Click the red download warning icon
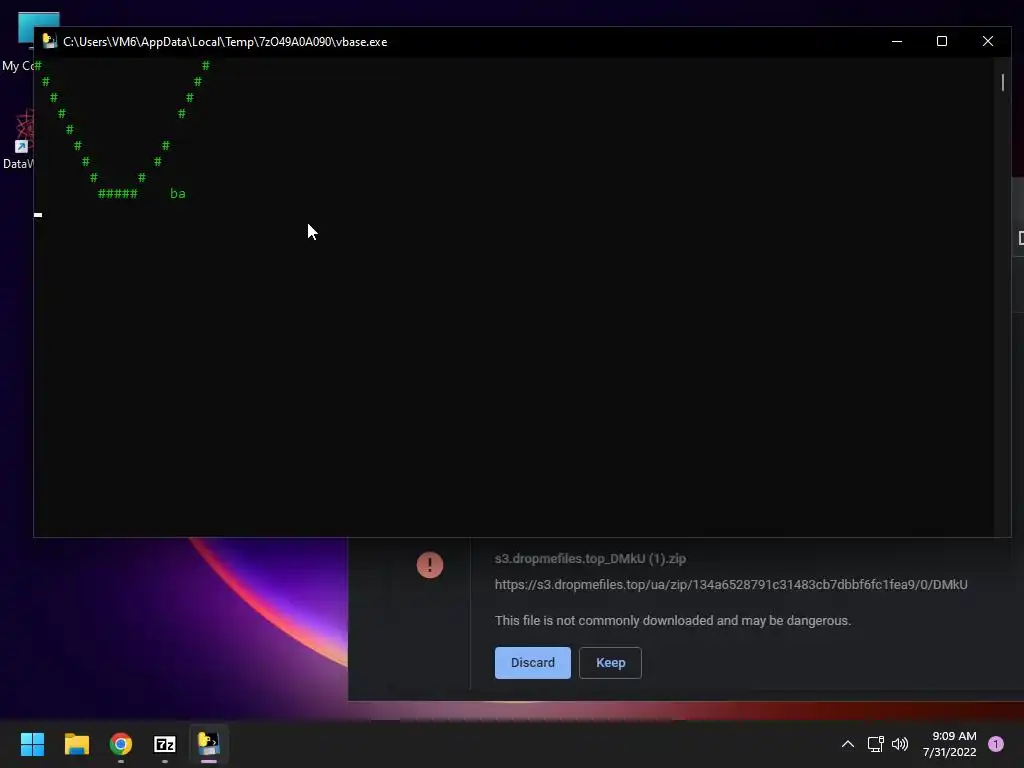 pos(430,565)
